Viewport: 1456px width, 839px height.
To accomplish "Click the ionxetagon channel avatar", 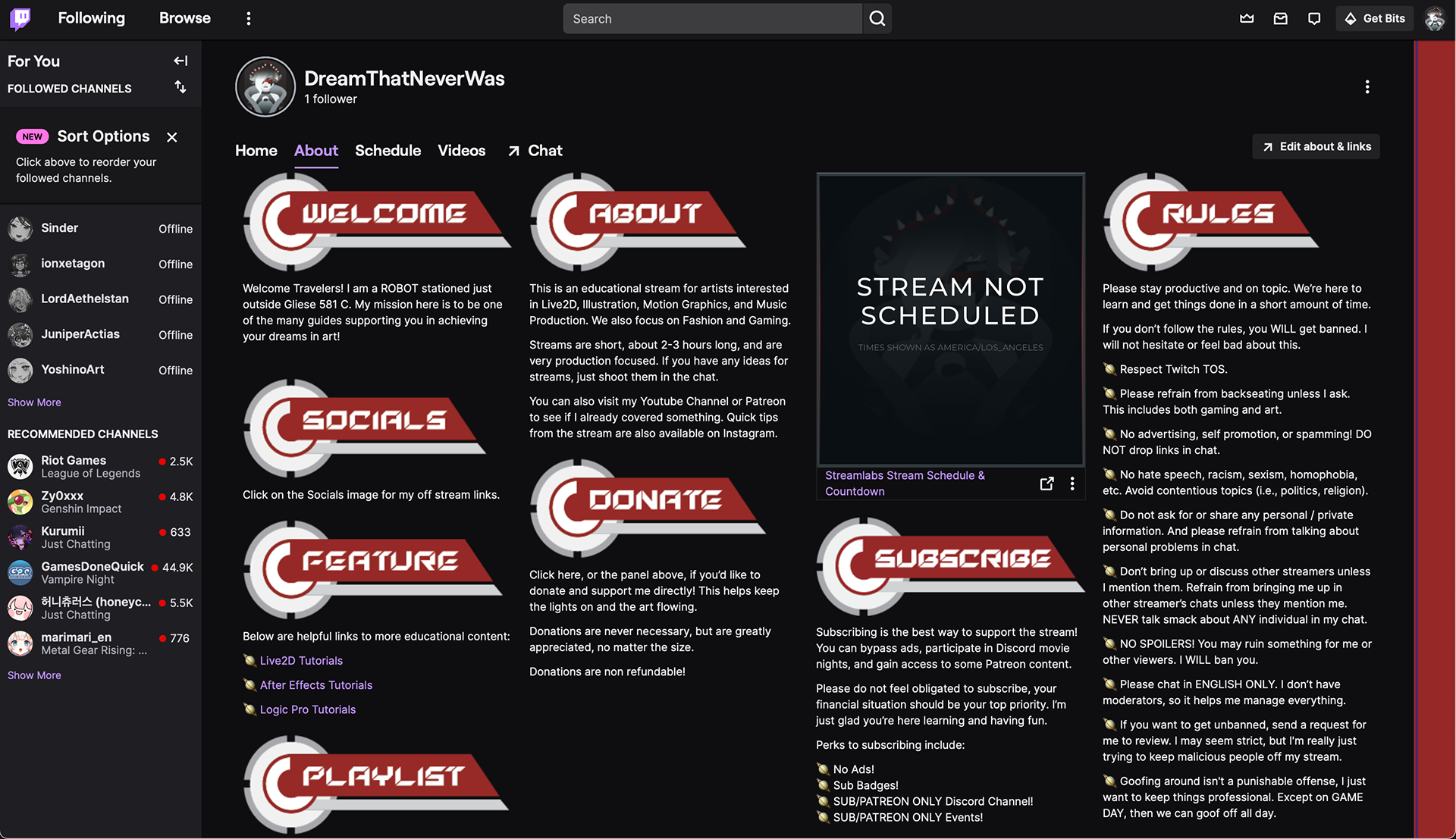I will point(20,264).
